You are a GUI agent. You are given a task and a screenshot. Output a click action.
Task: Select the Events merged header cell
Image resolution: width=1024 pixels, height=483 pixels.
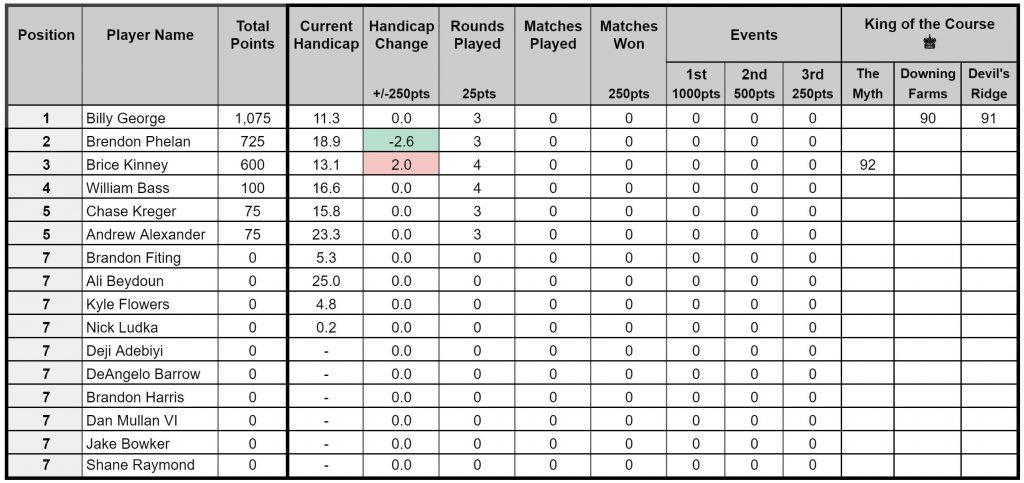[754, 35]
